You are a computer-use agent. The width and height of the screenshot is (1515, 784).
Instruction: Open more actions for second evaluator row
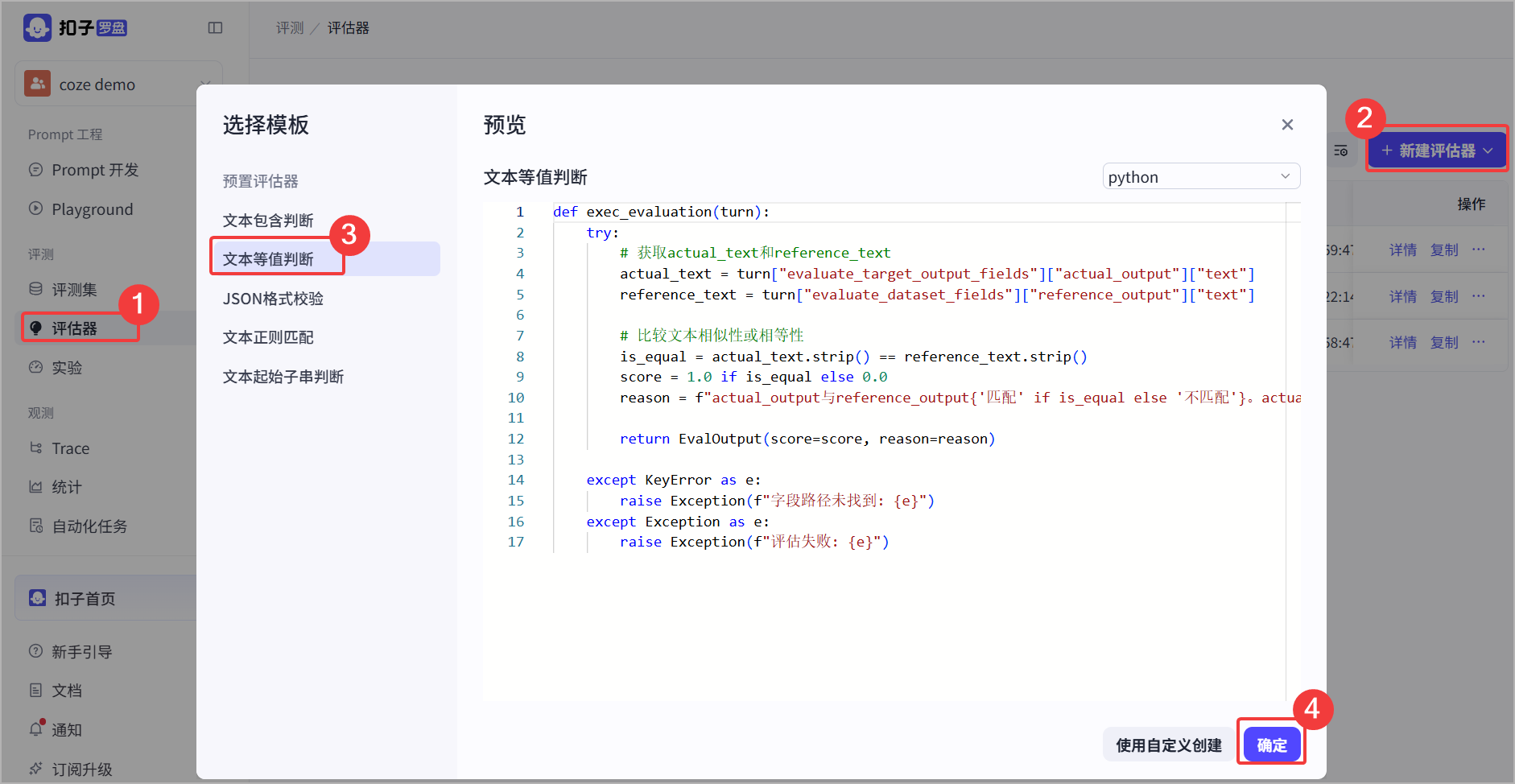coord(1478,296)
